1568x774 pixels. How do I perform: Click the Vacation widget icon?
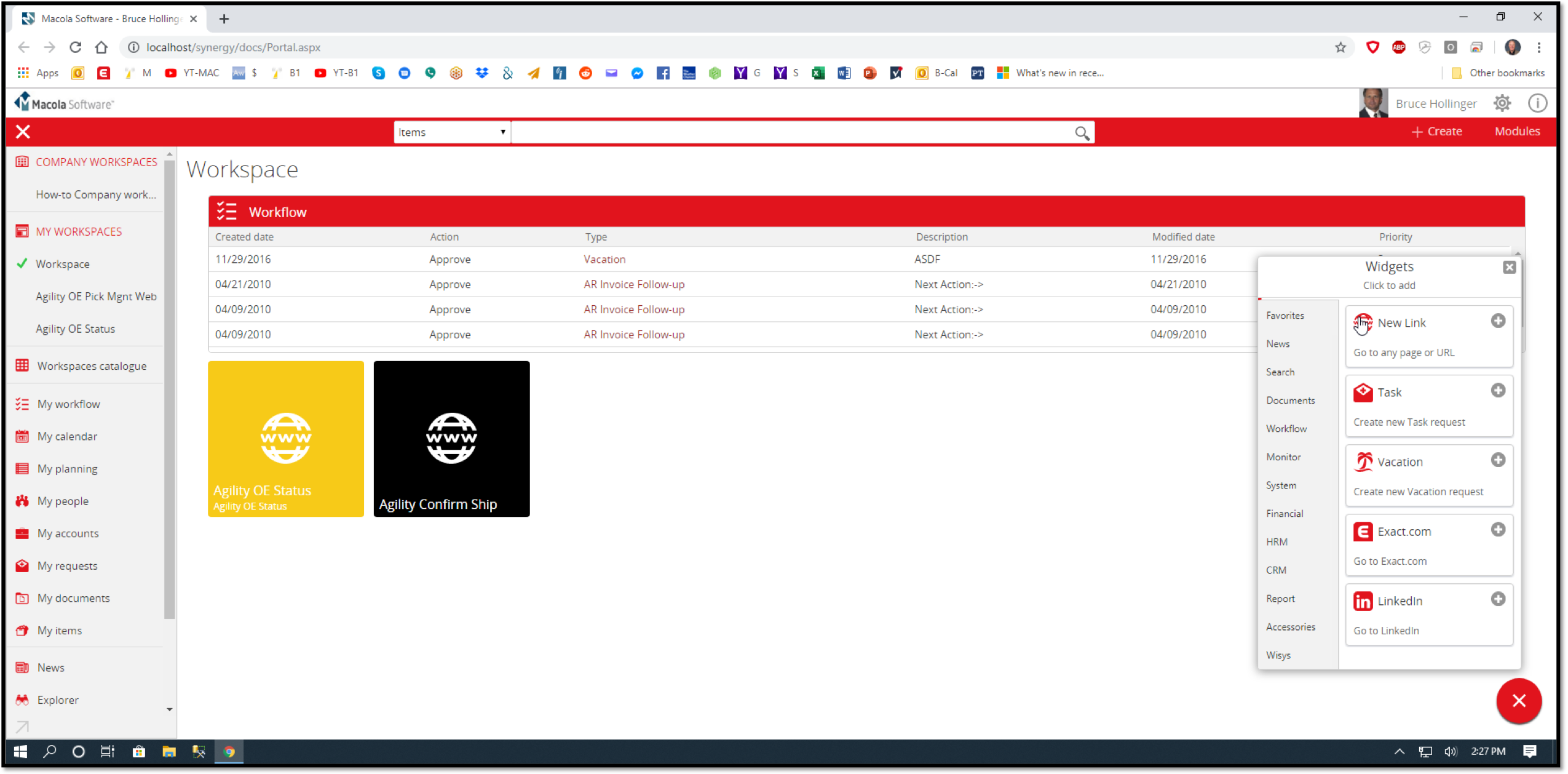(1362, 461)
